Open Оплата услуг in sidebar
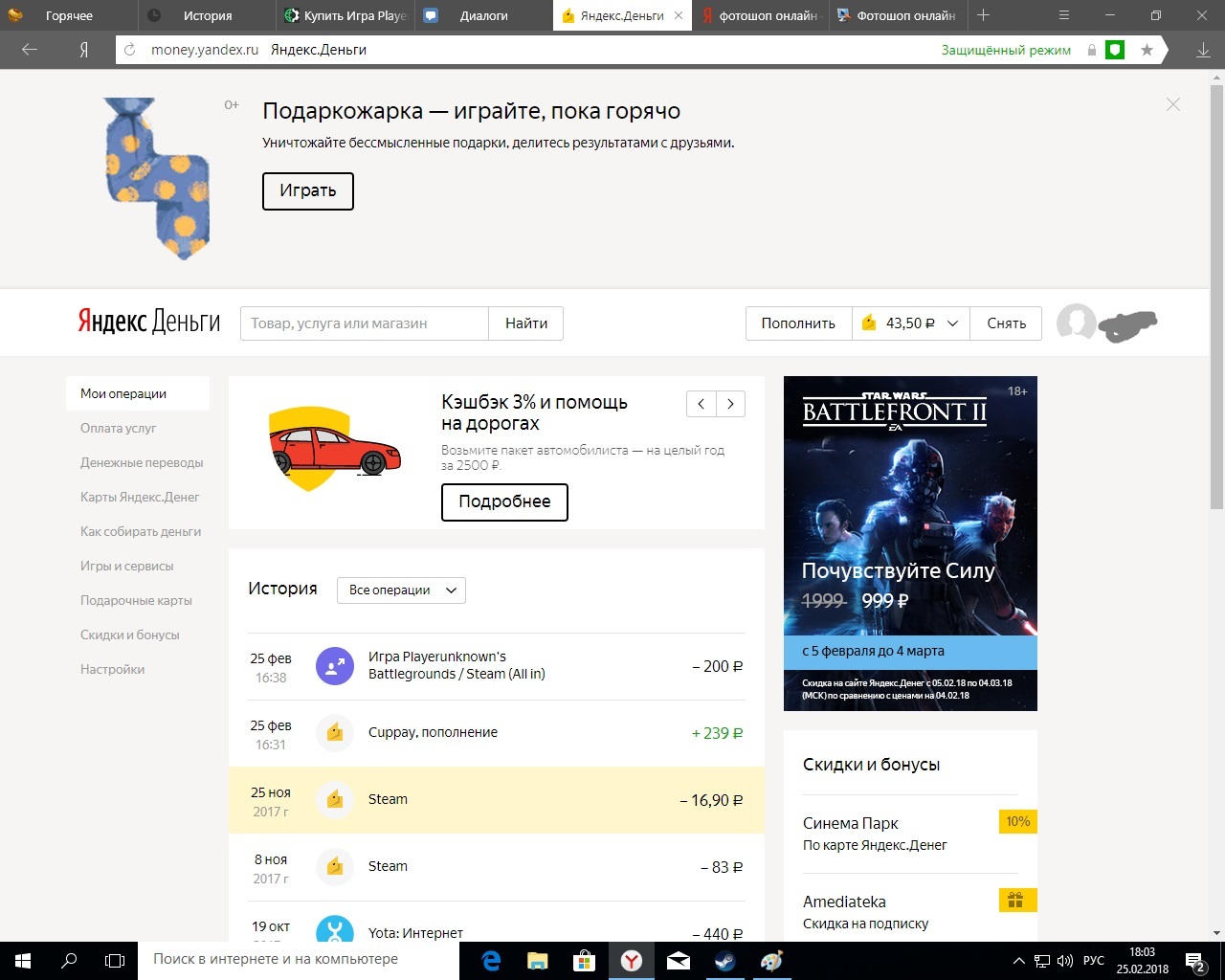 pyautogui.click(x=118, y=428)
